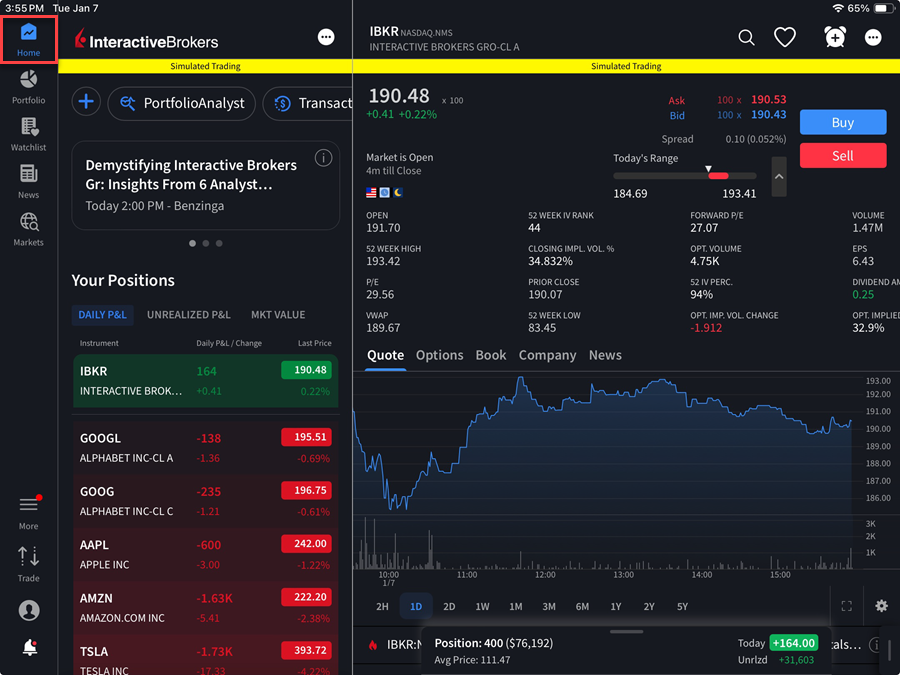Switch positions view to Mkt Value
The image size is (900, 675).
point(278,315)
